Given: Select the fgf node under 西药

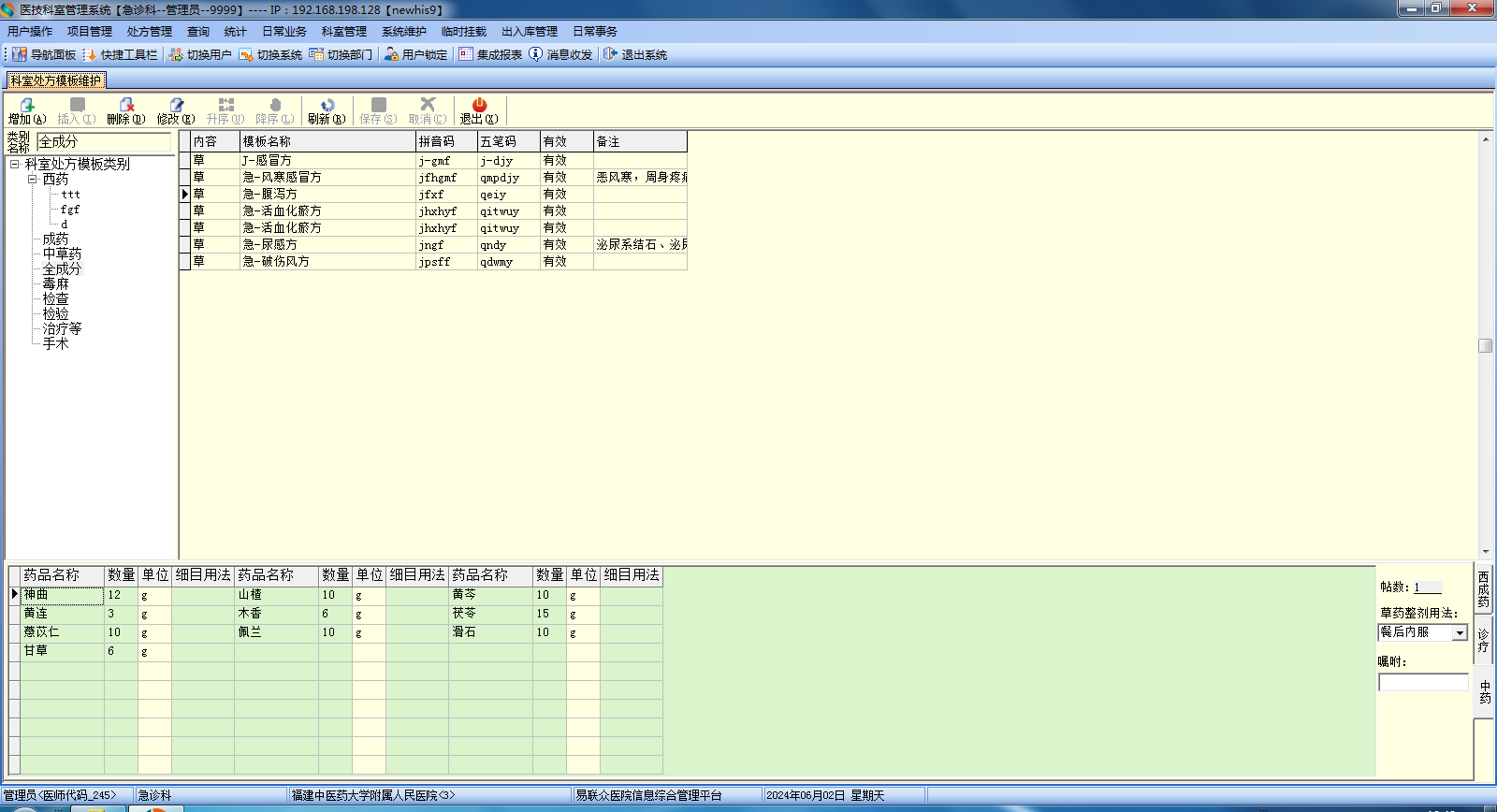Looking at the screenshot, I should pyautogui.click(x=70, y=210).
